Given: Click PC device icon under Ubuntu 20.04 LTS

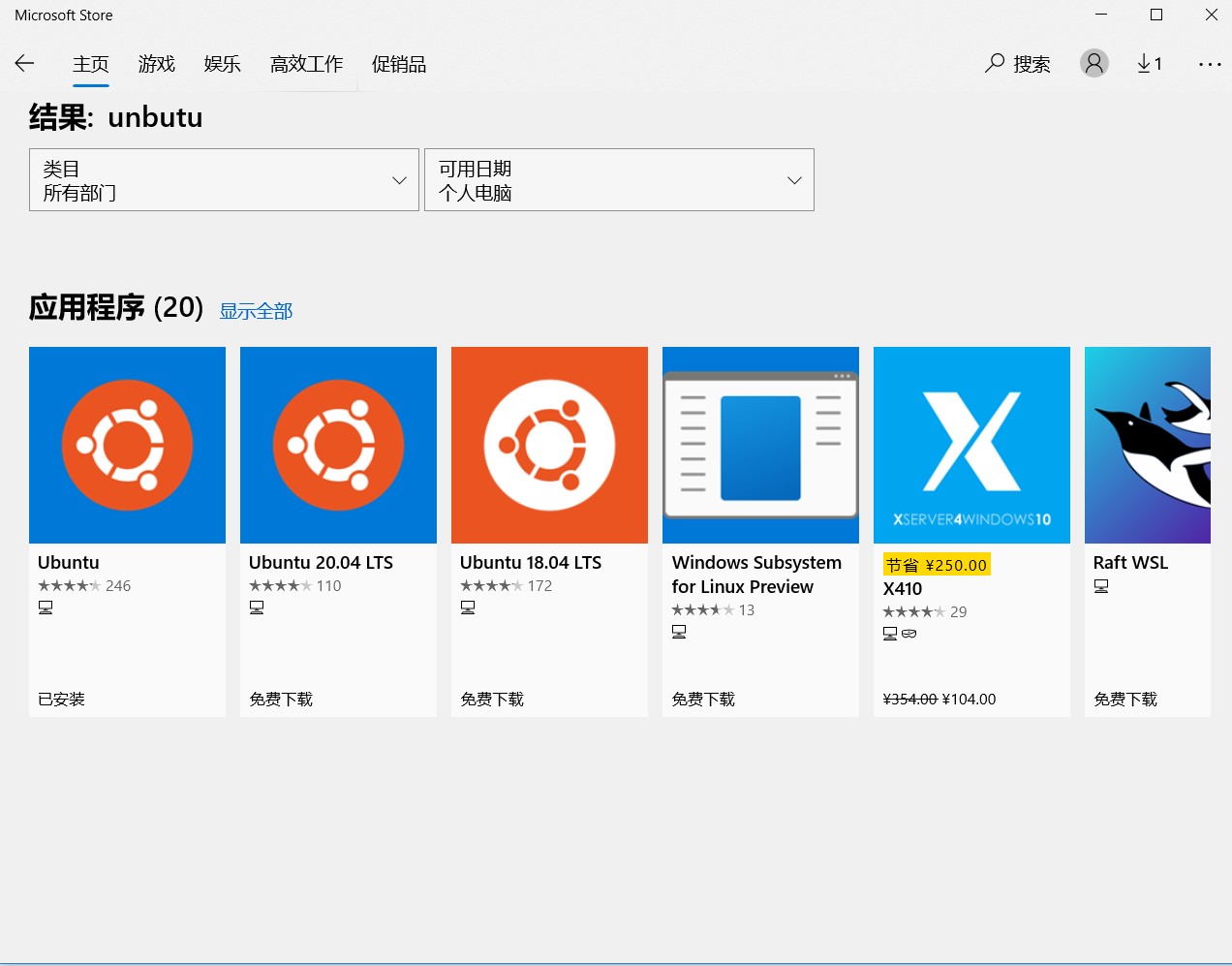Looking at the screenshot, I should 257,608.
